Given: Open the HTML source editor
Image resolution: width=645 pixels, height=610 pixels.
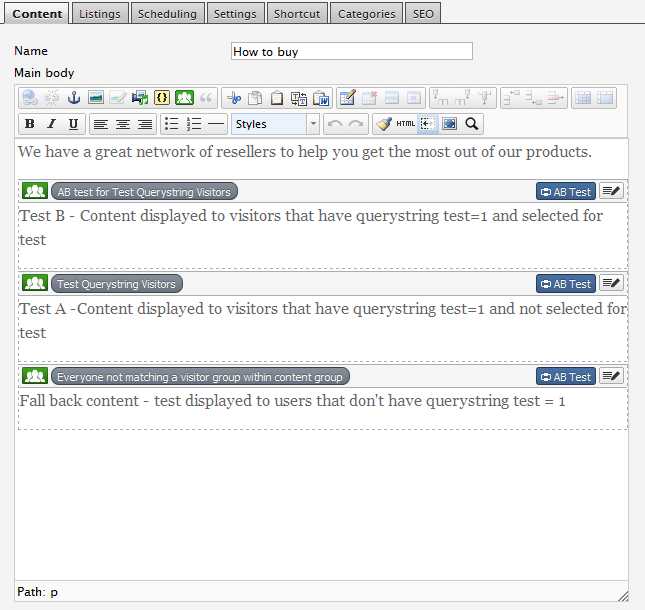Looking at the screenshot, I should pos(406,124).
